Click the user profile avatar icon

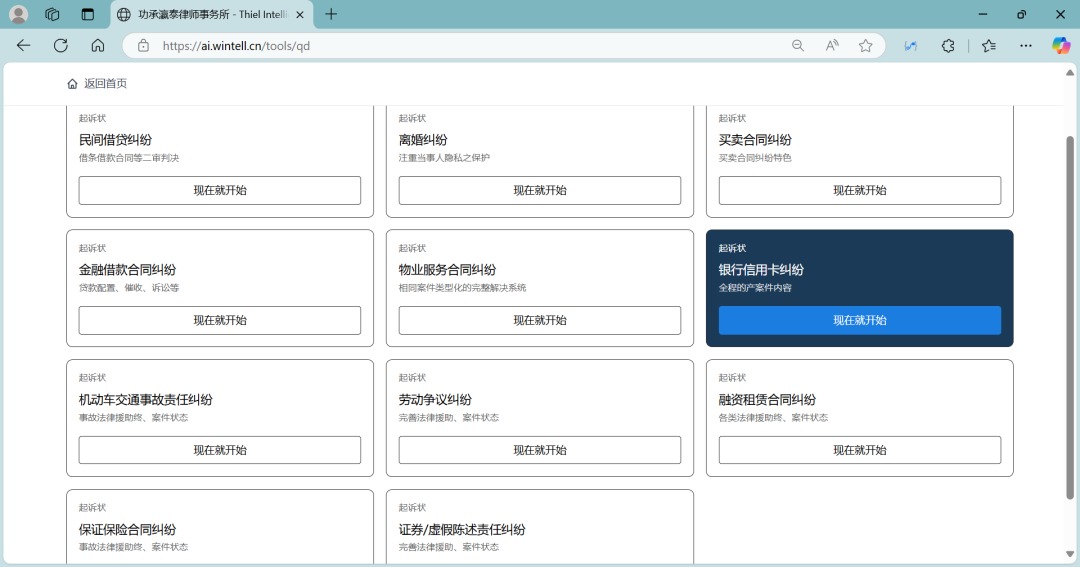(x=18, y=14)
